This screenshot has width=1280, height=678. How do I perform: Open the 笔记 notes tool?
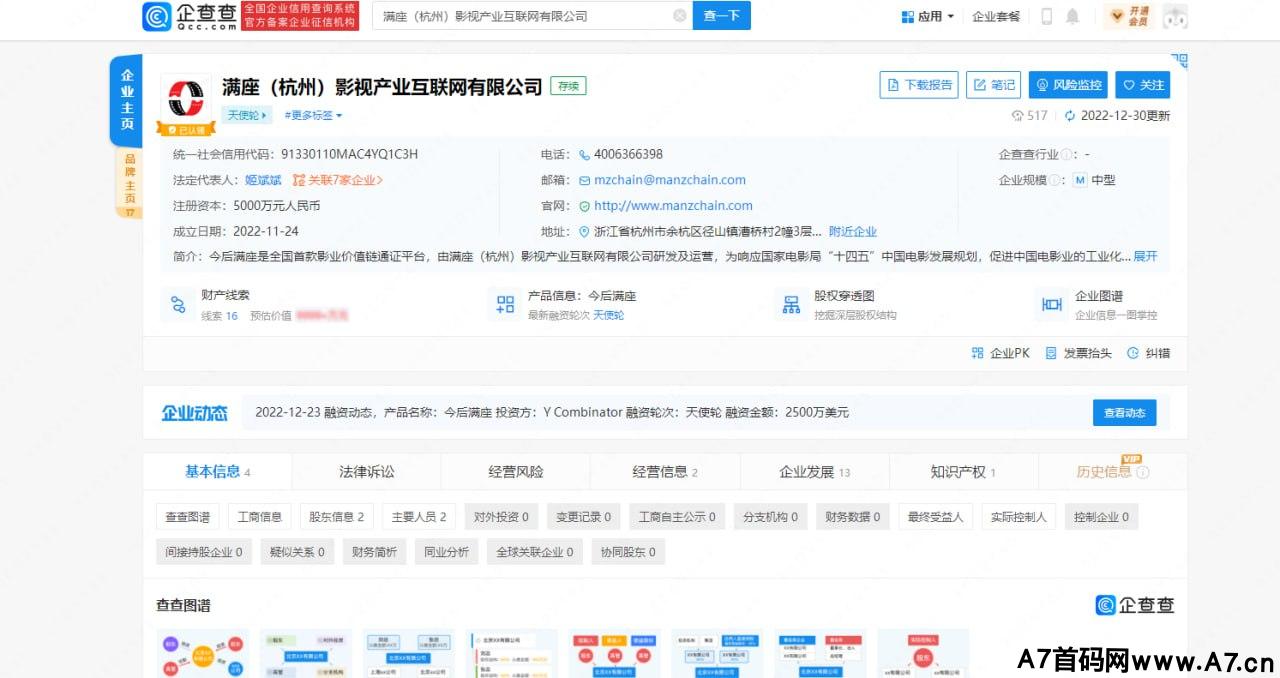tap(992, 85)
